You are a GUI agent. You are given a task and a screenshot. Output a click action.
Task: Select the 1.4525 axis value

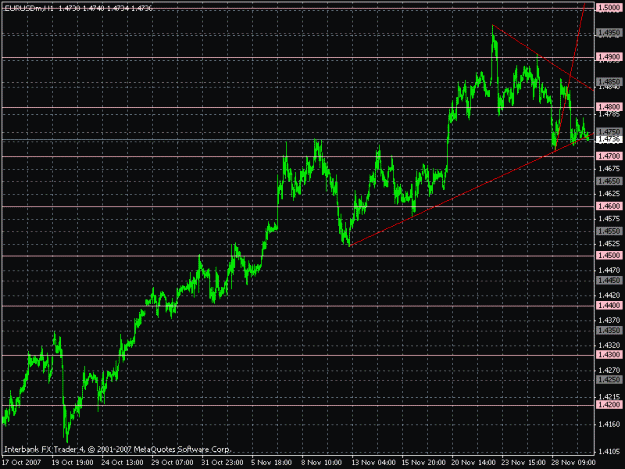(609, 243)
